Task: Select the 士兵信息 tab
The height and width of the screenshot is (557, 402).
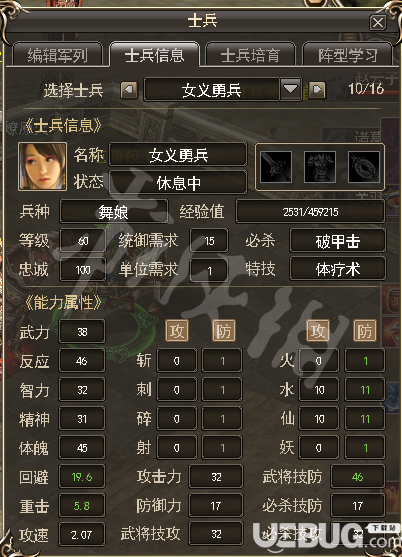Action: click(x=154, y=55)
